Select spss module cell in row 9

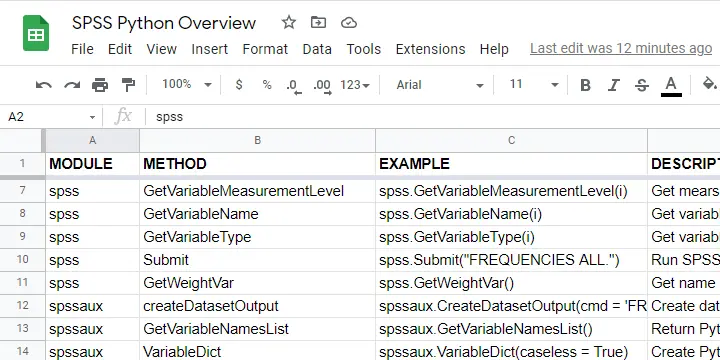click(x=92, y=237)
